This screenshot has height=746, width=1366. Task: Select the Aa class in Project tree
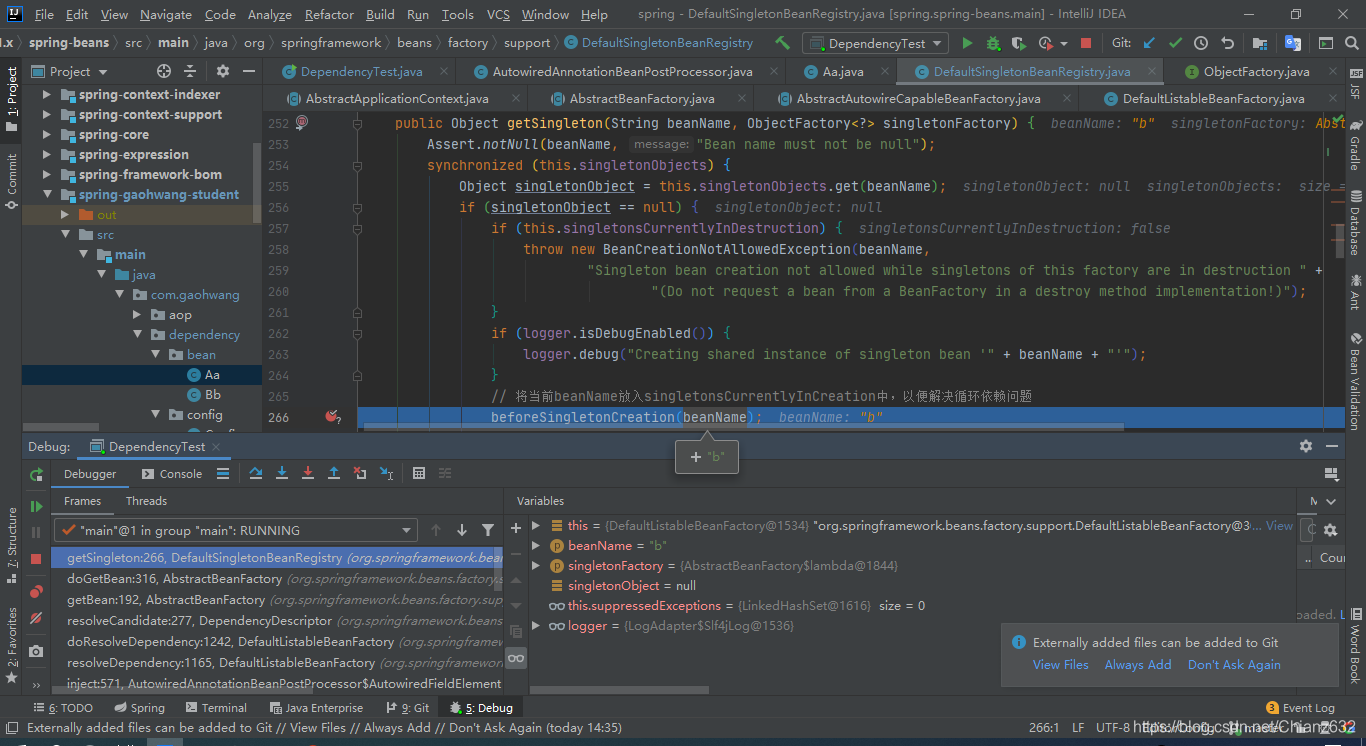[212, 374]
